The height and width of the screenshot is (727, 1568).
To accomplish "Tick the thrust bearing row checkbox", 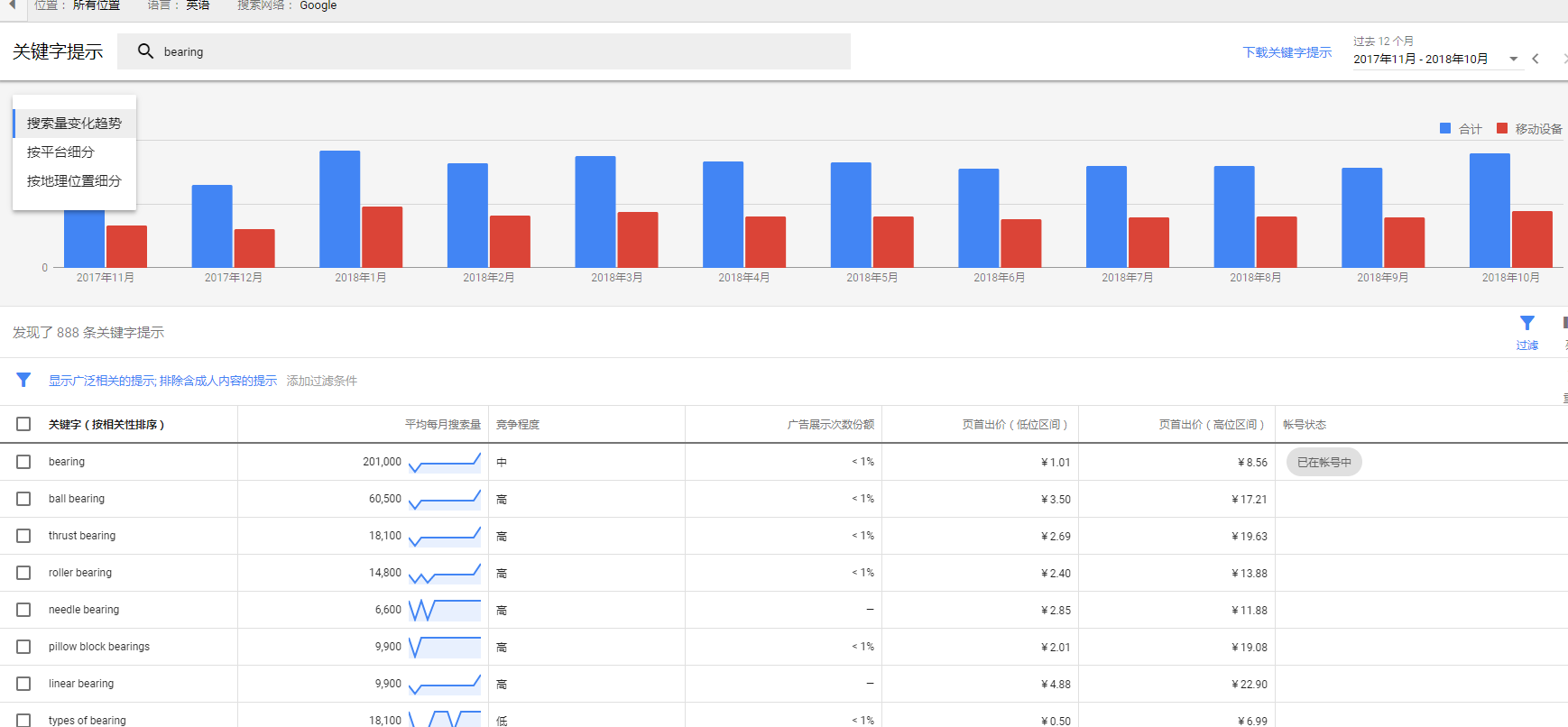I will click(23, 536).
